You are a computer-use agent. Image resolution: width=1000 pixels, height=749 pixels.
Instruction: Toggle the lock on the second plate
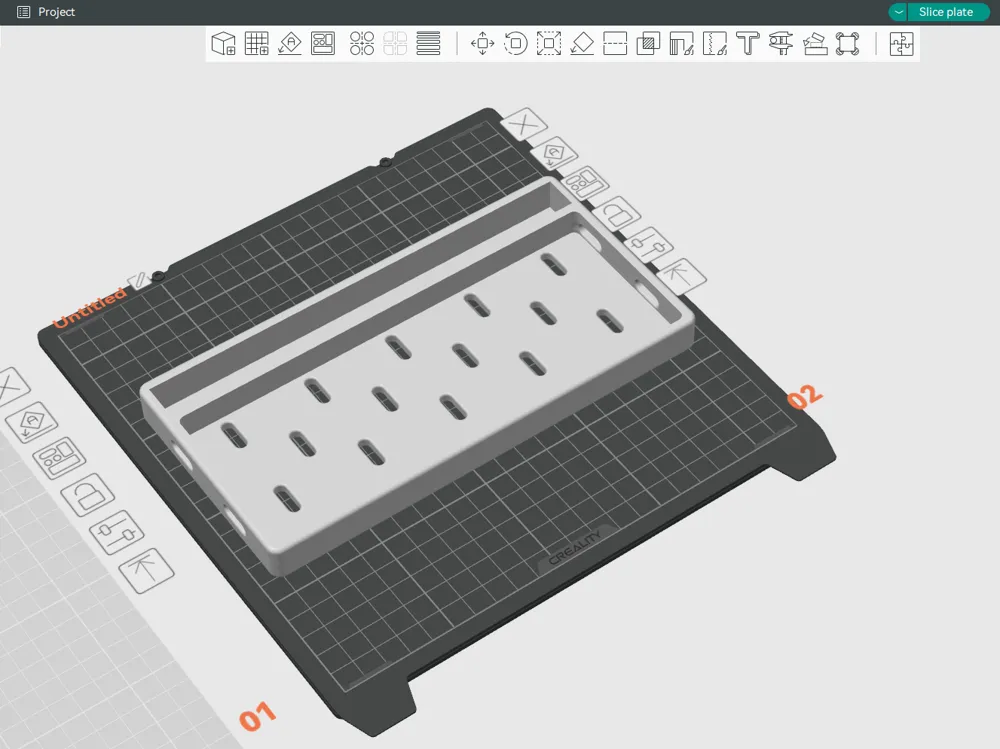click(616, 213)
